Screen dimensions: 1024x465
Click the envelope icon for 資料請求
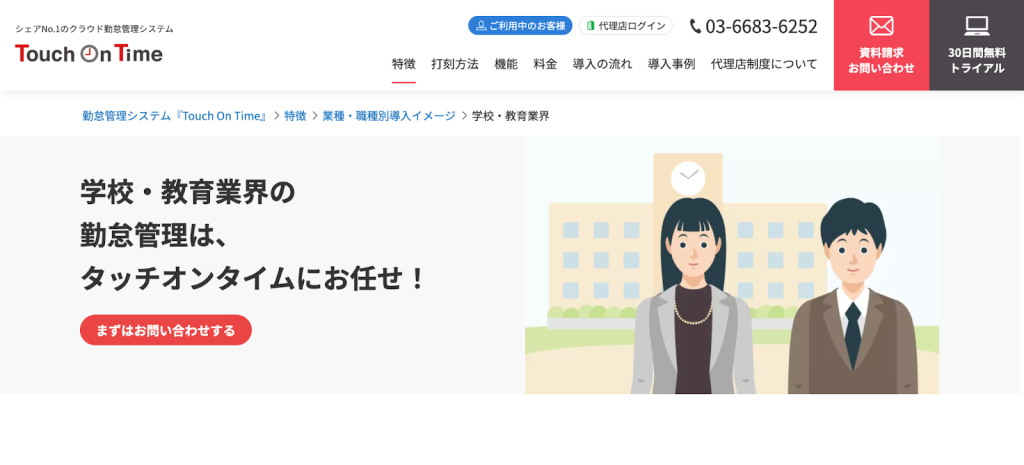tap(881, 26)
